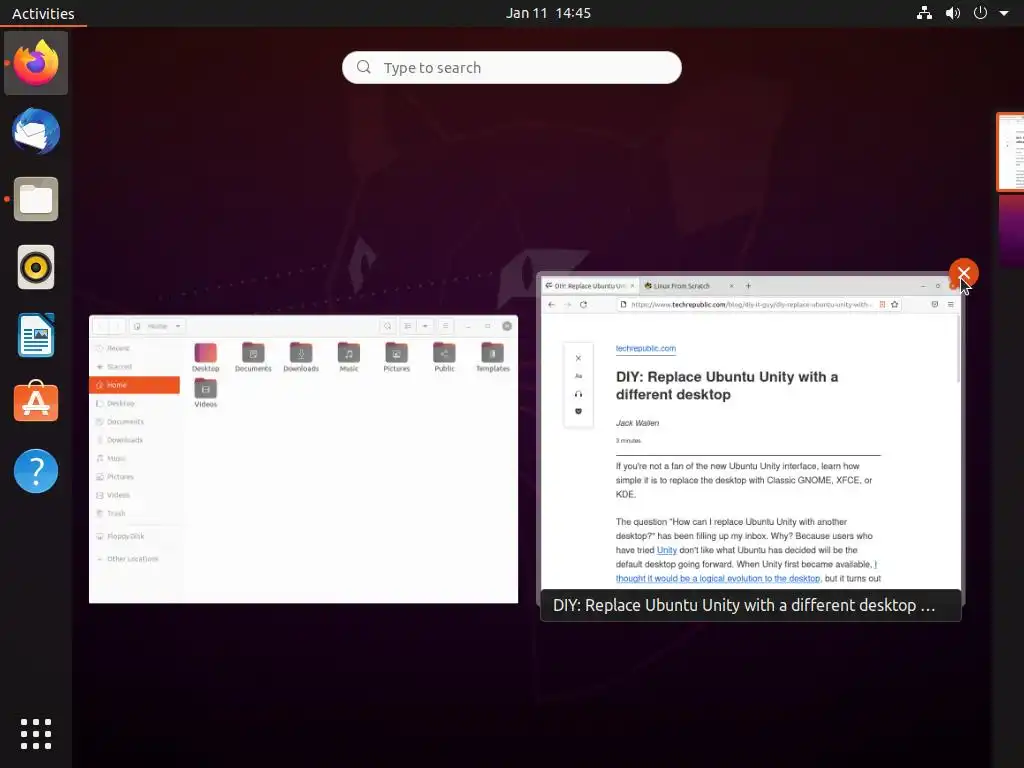Click the search icon in Files window
1024x768 pixels.
tap(387, 326)
